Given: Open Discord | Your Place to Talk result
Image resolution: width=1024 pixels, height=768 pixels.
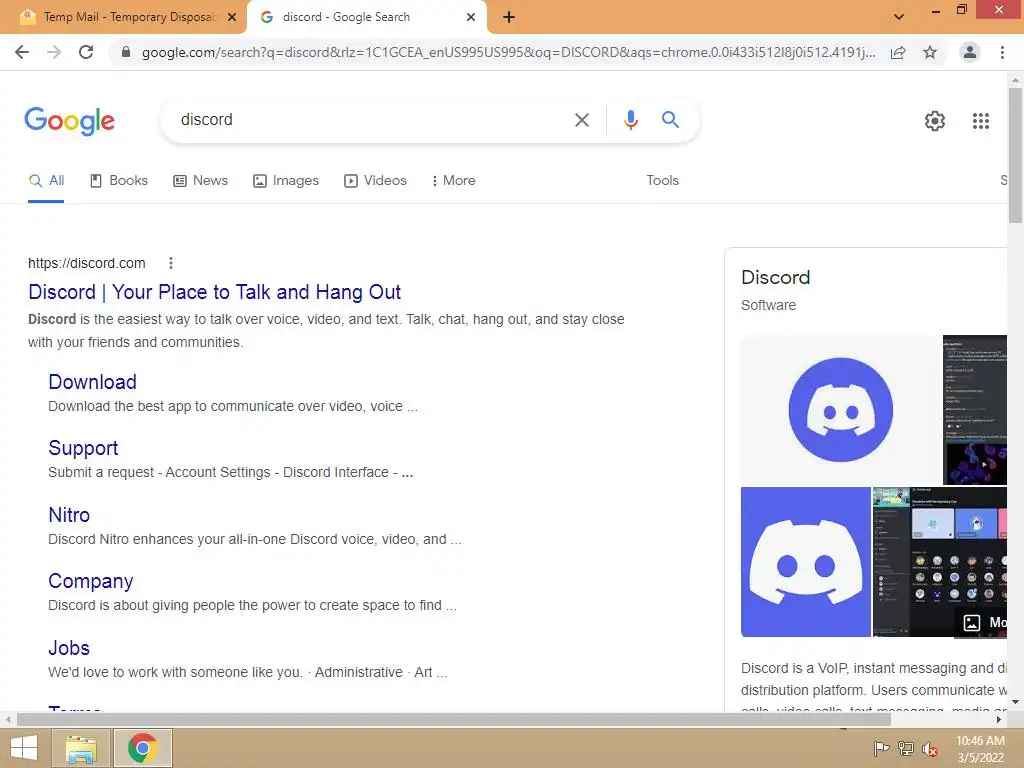Looking at the screenshot, I should [x=214, y=292].
